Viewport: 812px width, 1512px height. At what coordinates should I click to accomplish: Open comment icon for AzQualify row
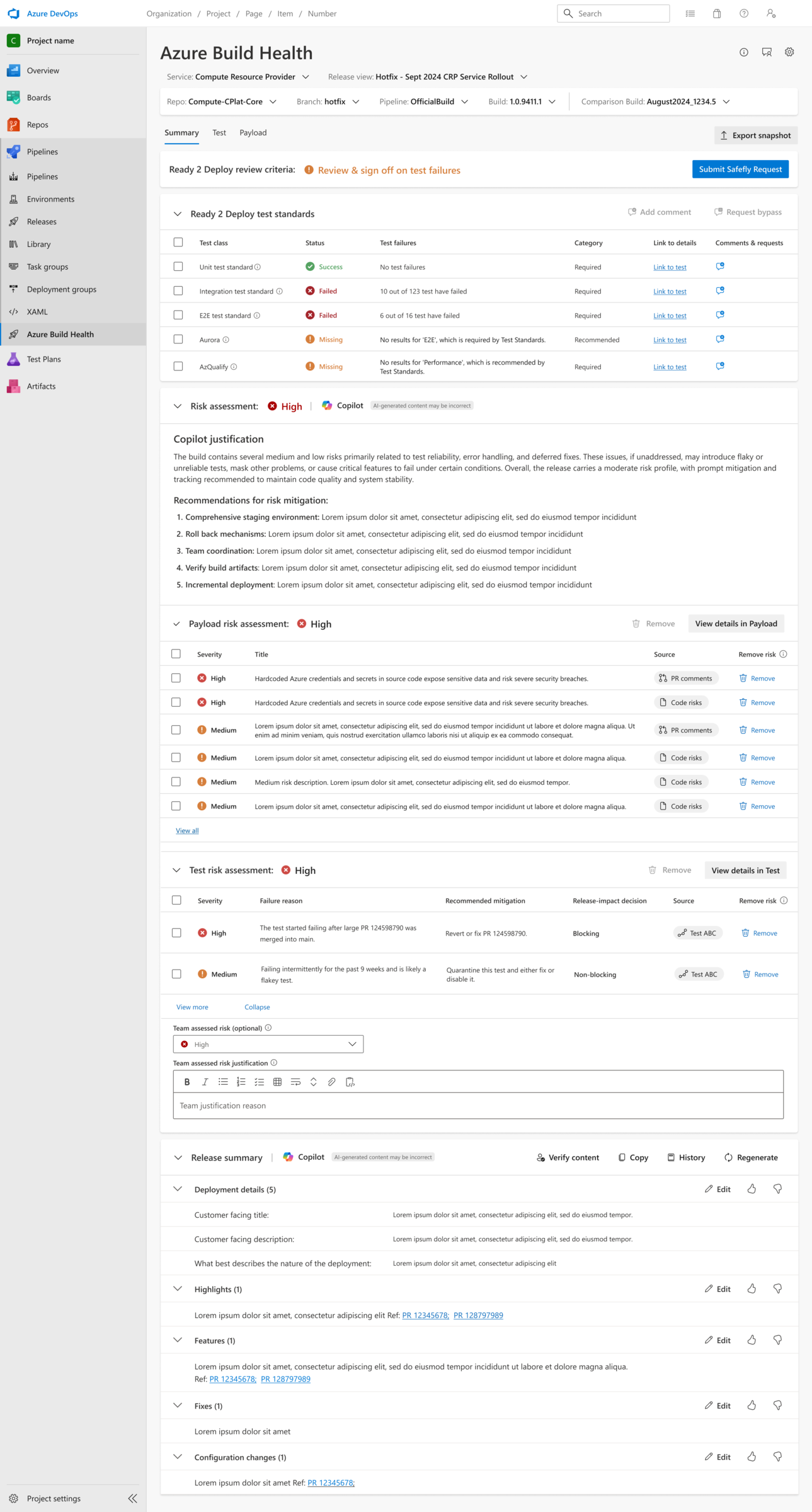[720, 366]
